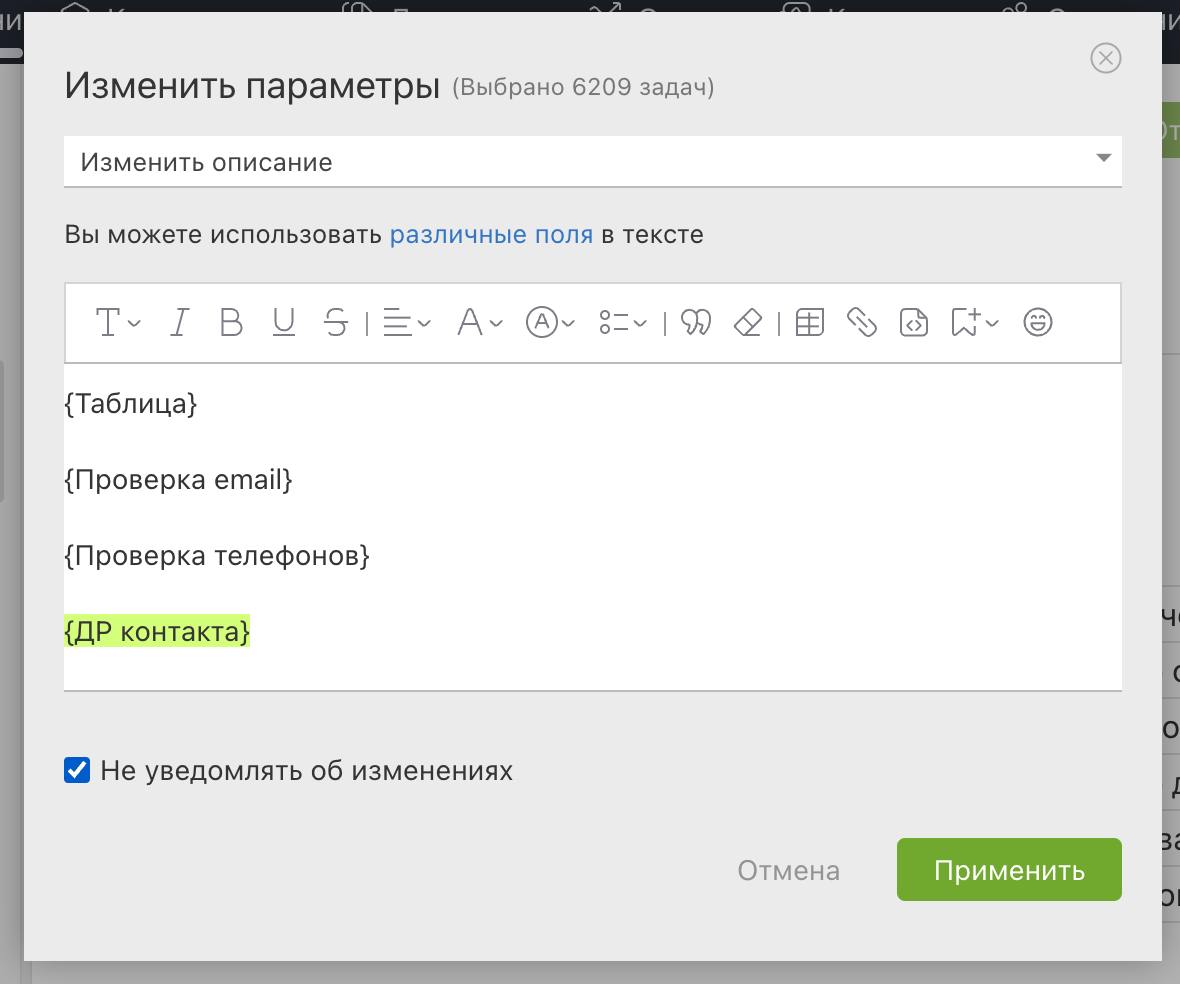Insert a blockquote
This screenshot has height=984, width=1180.
pyautogui.click(x=696, y=323)
